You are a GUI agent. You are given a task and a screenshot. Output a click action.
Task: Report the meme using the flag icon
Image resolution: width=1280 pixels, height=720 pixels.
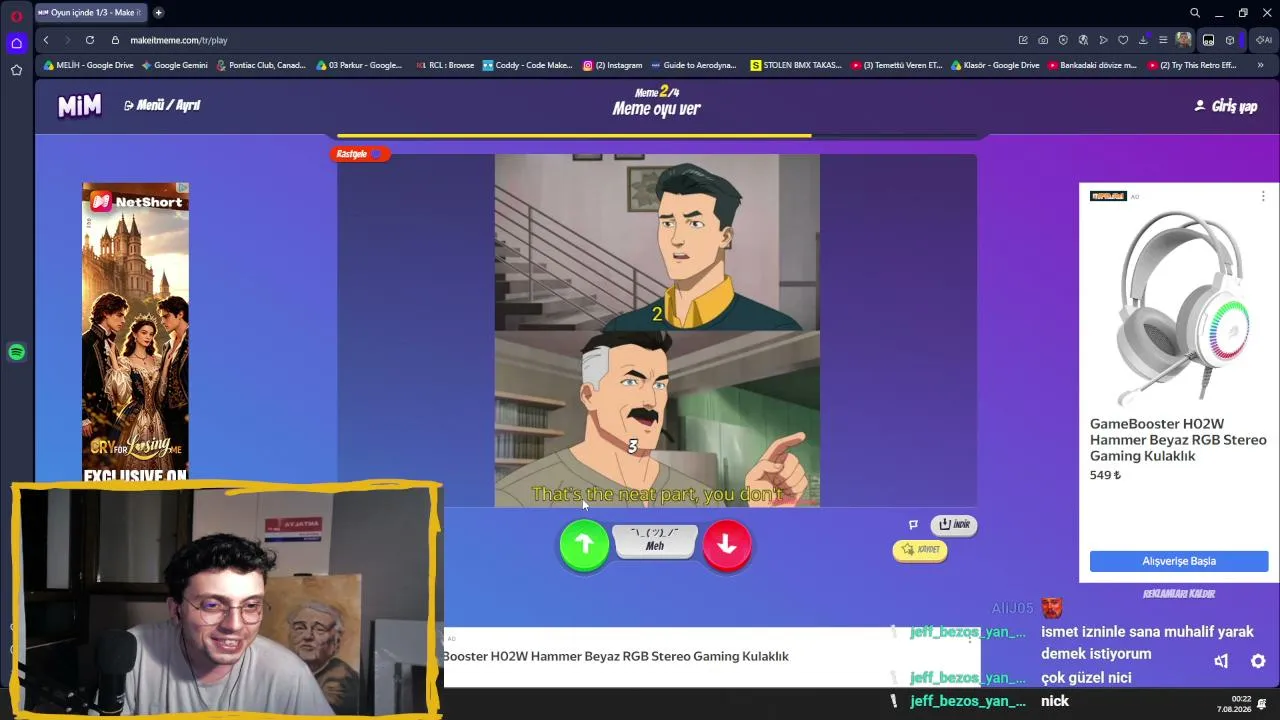[x=913, y=525]
